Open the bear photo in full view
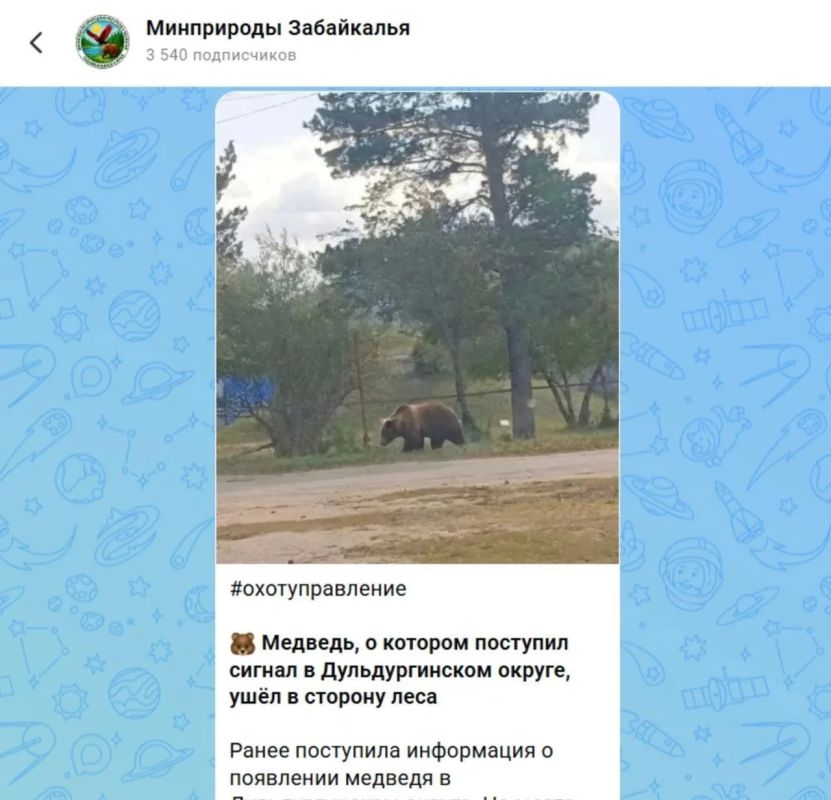The image size is (831, 800). [417, 327]
